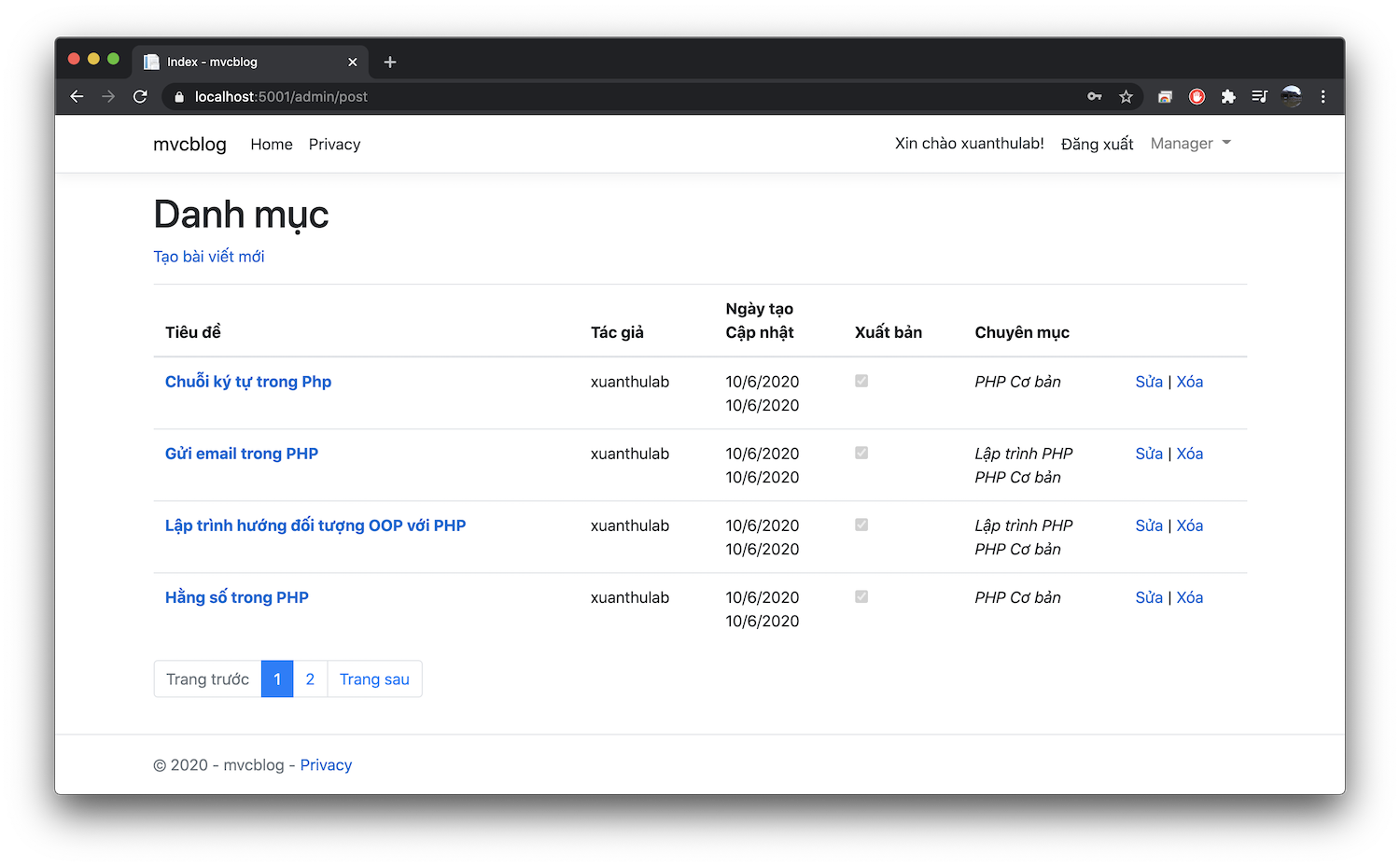
Task: Click the extension icon left of the red hand
Action: tap(1165, 96)
